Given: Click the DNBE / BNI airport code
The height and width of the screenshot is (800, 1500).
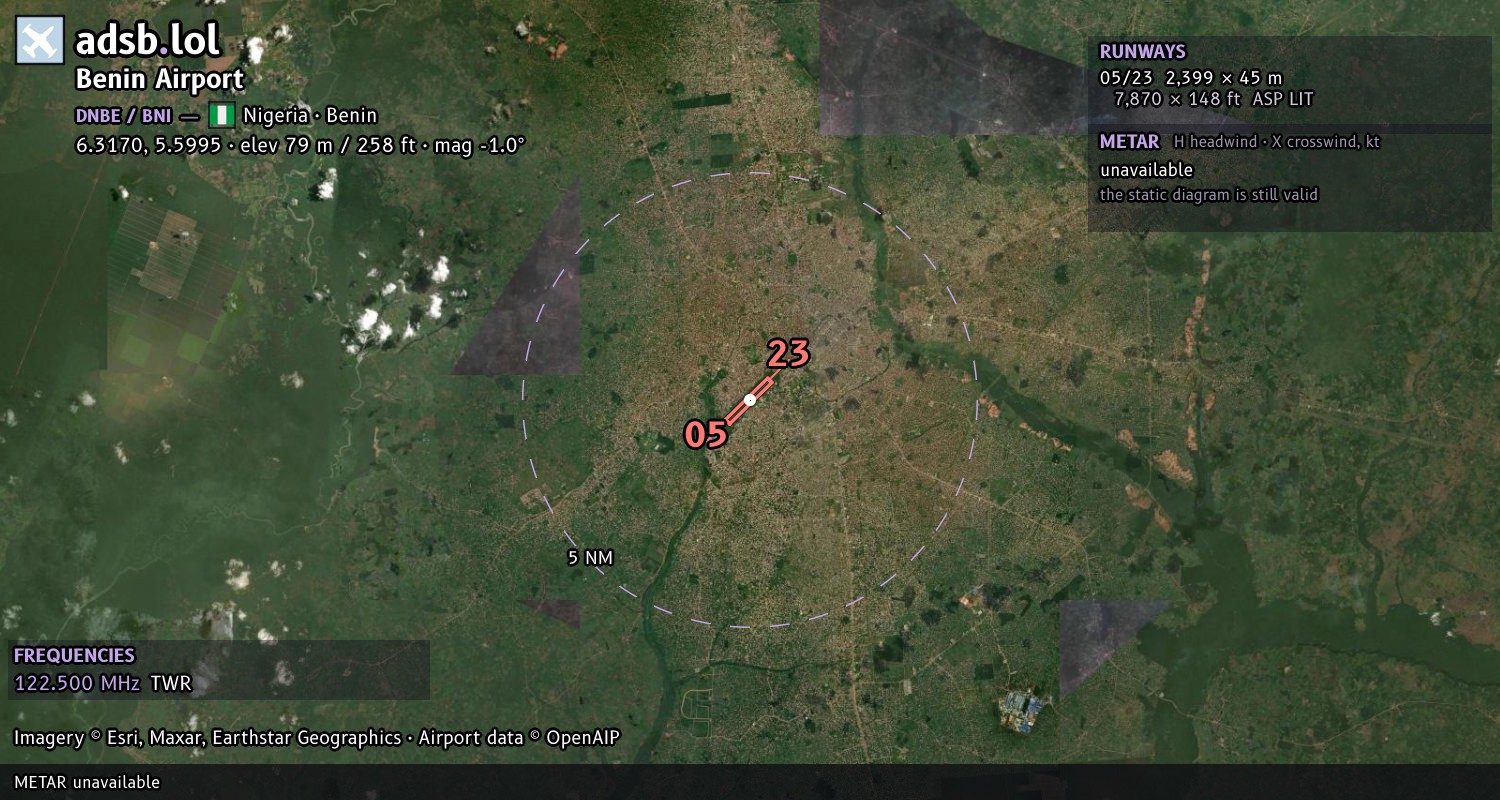Looking at the screenshot, I should click(x=123, y=115).
